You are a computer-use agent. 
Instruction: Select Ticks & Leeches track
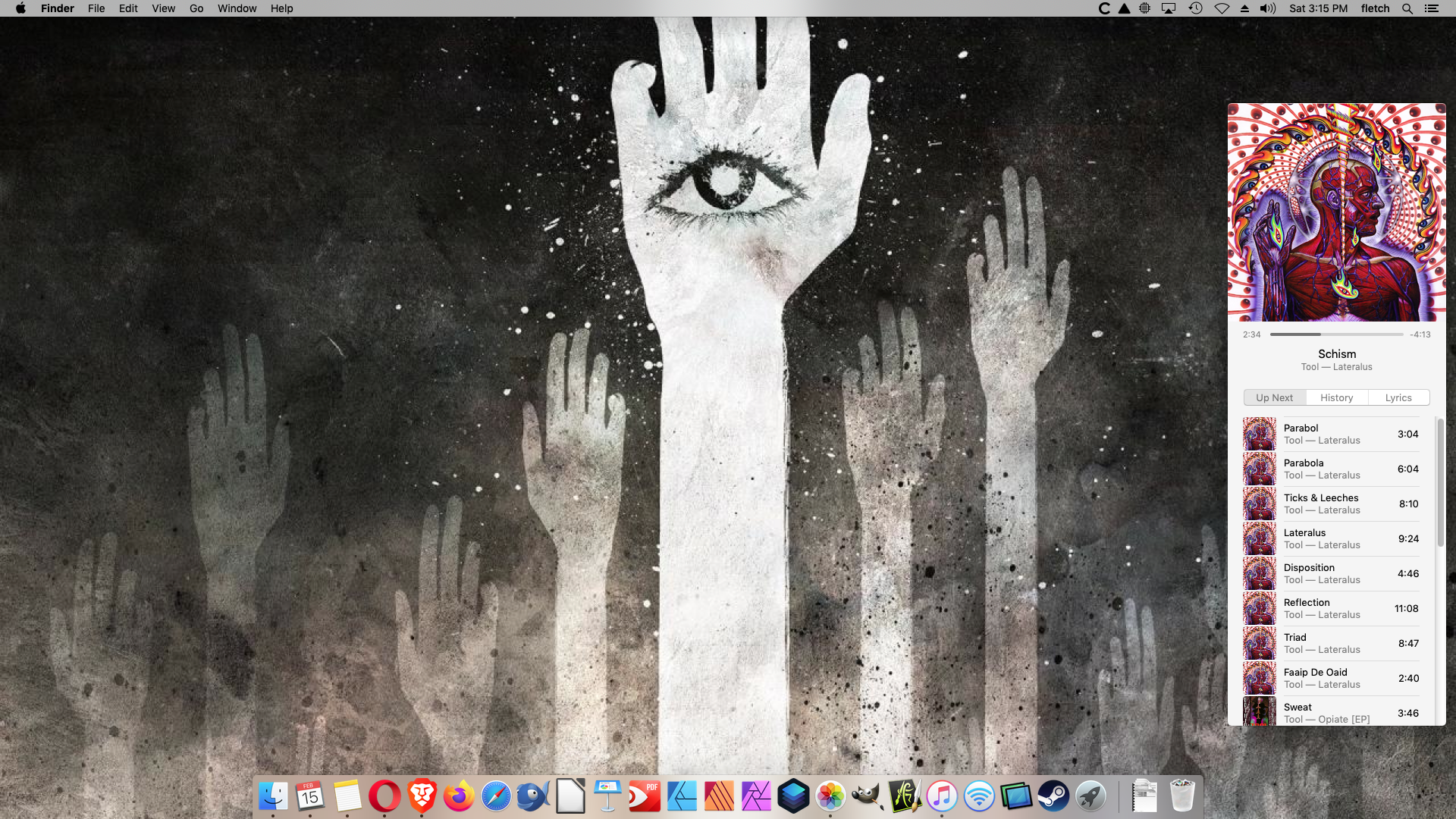pos(1332,504)
